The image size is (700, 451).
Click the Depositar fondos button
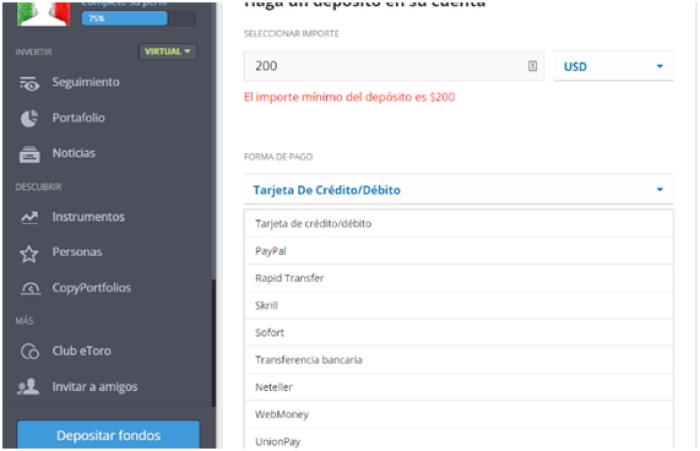click(108, 434)
